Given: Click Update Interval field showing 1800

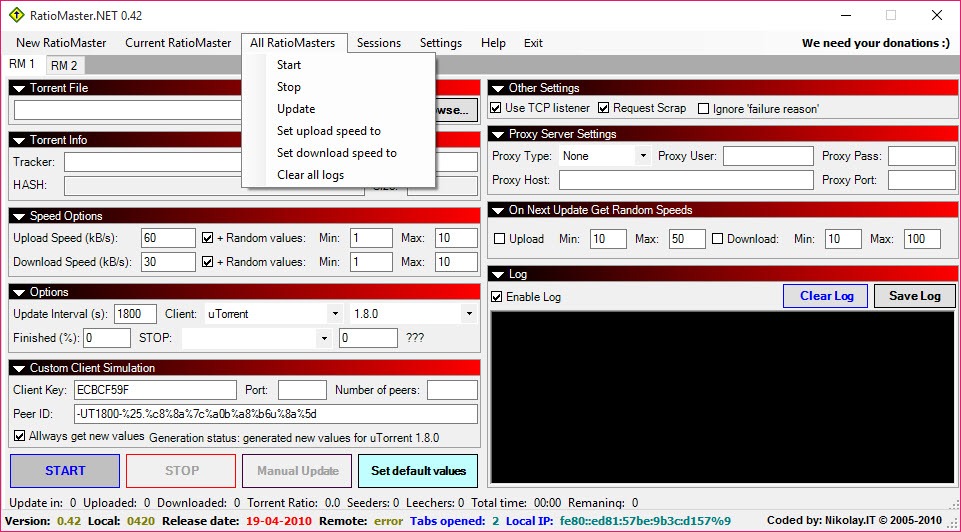Looking at the screenshot, I should pyautogui.click(x=135, y=314).
